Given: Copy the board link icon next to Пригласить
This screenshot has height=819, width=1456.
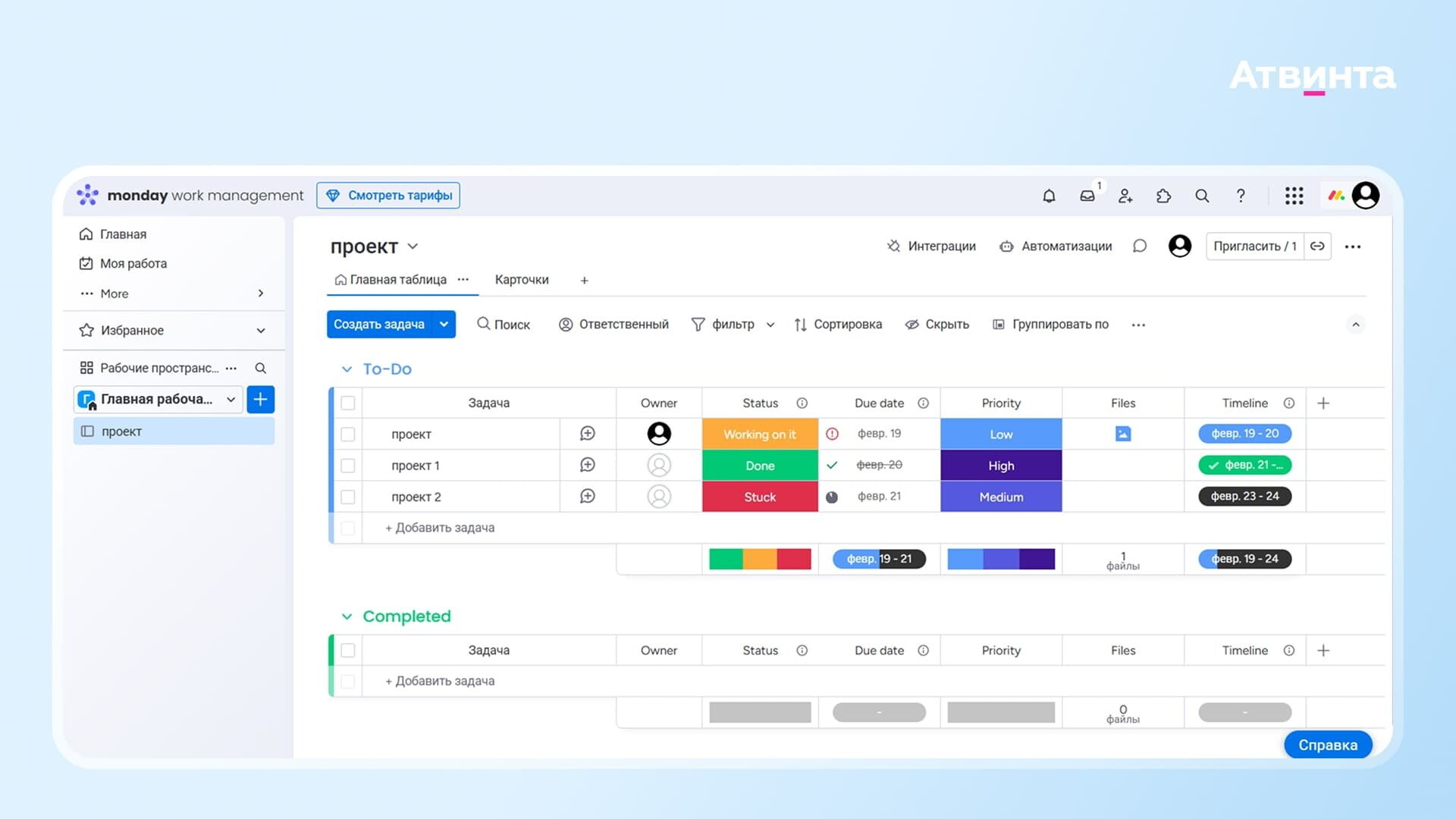Looking at the screenshot, I should coord(1317,246).
